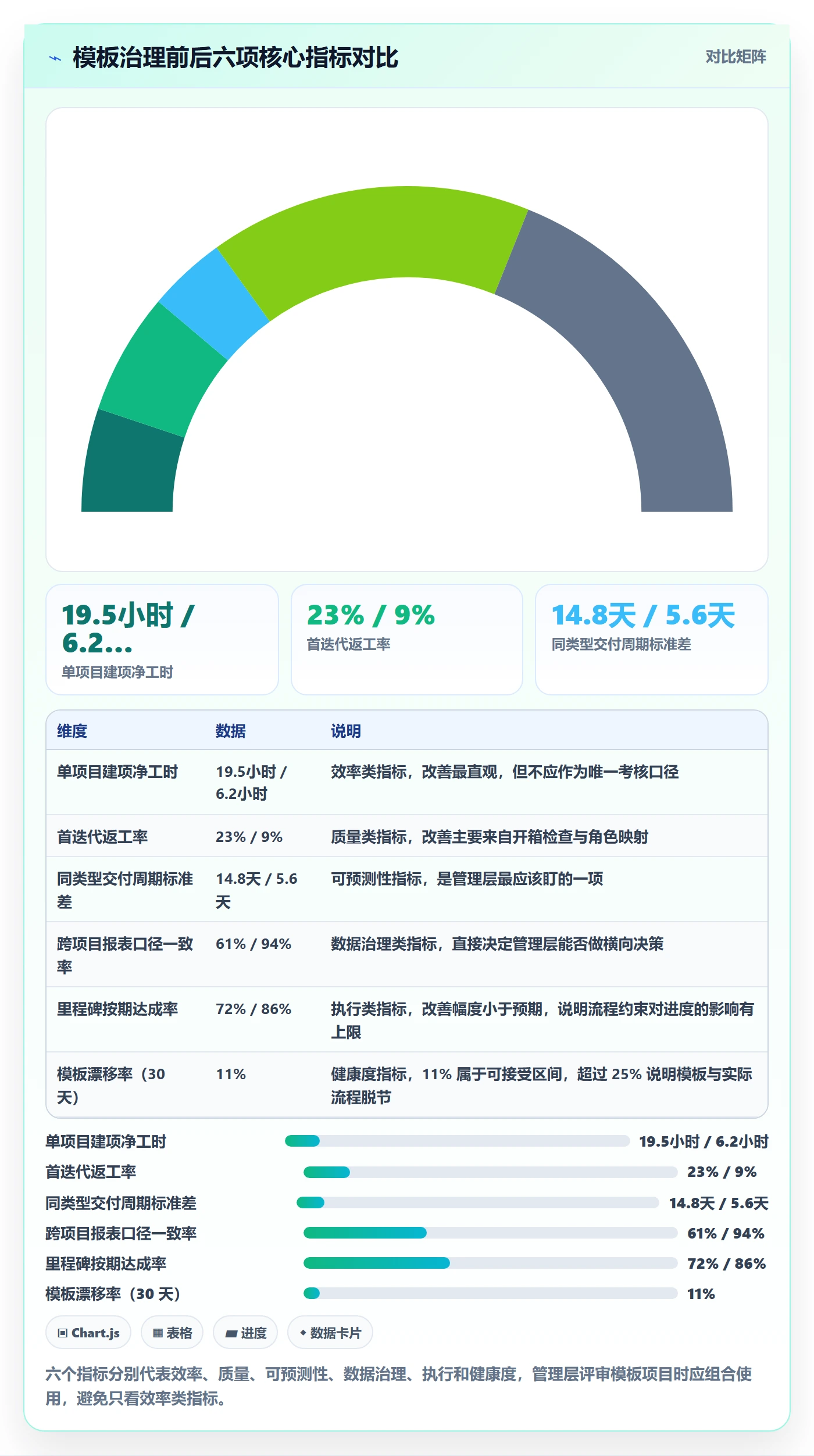
Task: Open the stat card showing "19.5小时 / 6.2…"
Action: tap(162, 640)
